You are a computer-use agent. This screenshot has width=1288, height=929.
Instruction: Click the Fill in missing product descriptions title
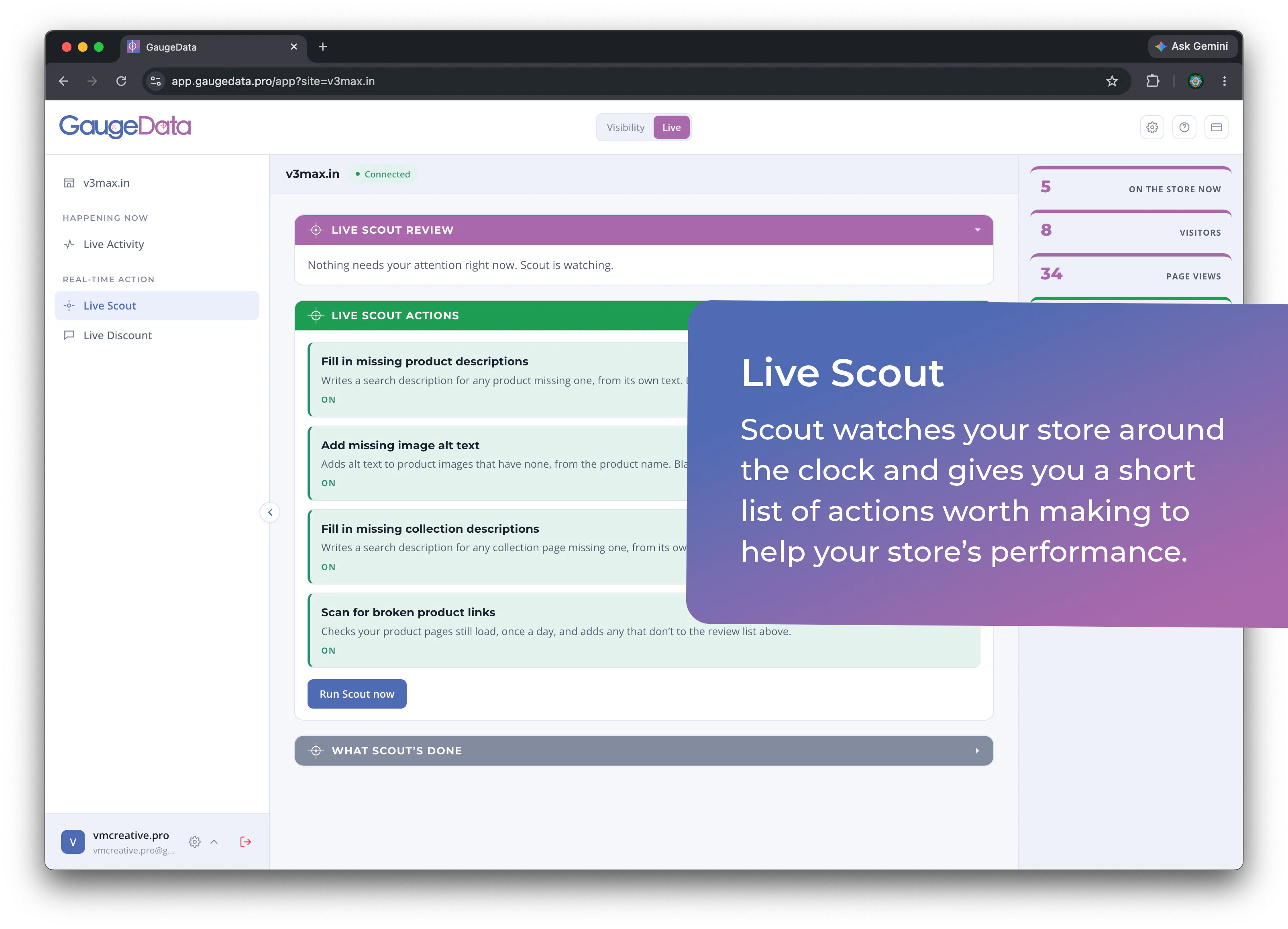coord(424,361)
